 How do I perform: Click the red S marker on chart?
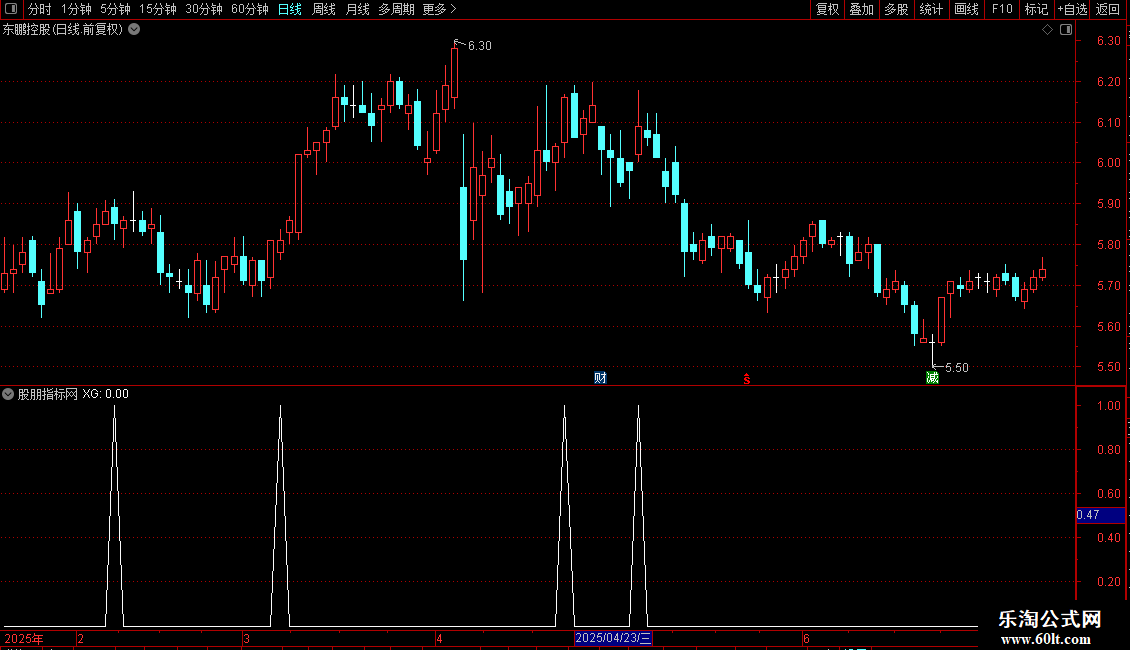click(x=747, y=379)
